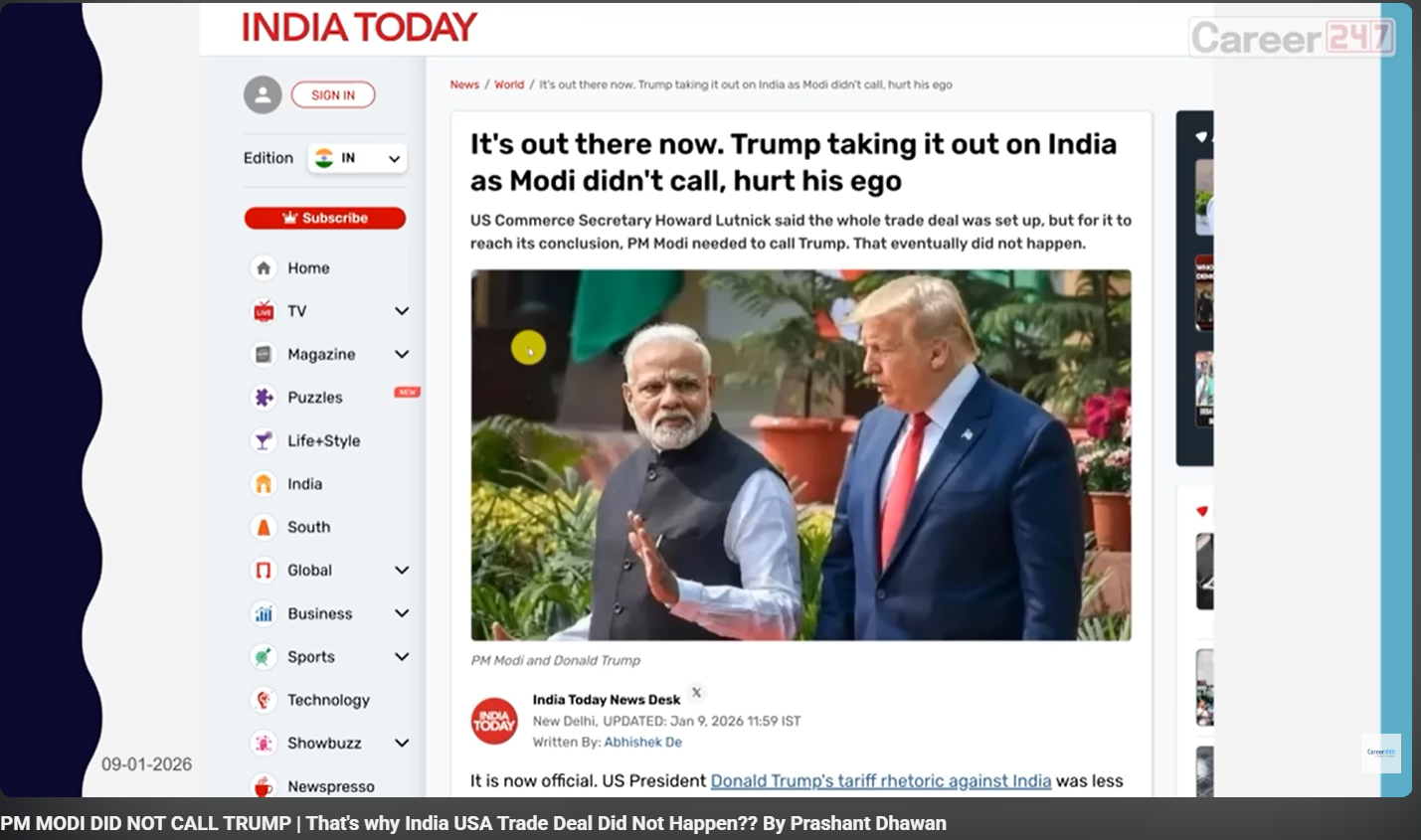Click the Modi and Trump article photo
1421x840 pixels.
click(x=800, y=455)
